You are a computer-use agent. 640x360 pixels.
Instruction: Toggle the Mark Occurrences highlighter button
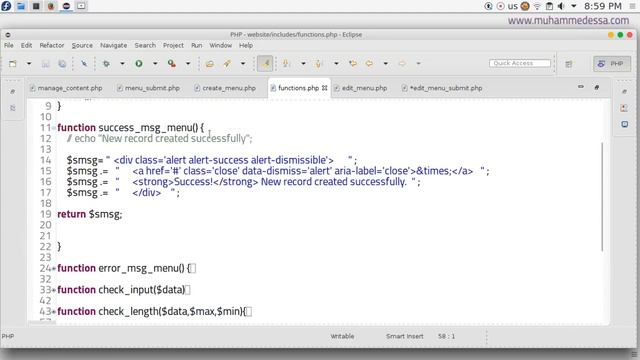pyautogui.click(x=265, y=64)
